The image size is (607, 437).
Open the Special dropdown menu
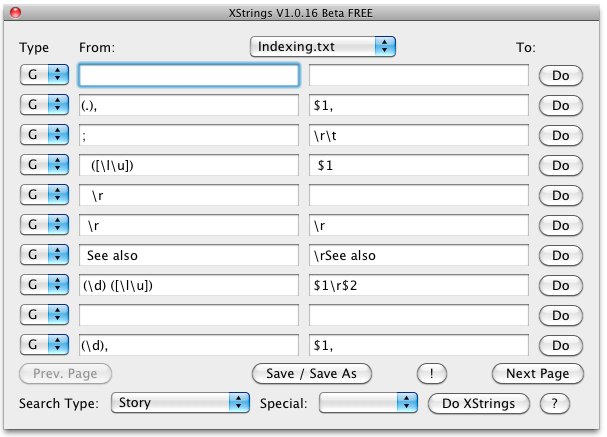point(368,403)
